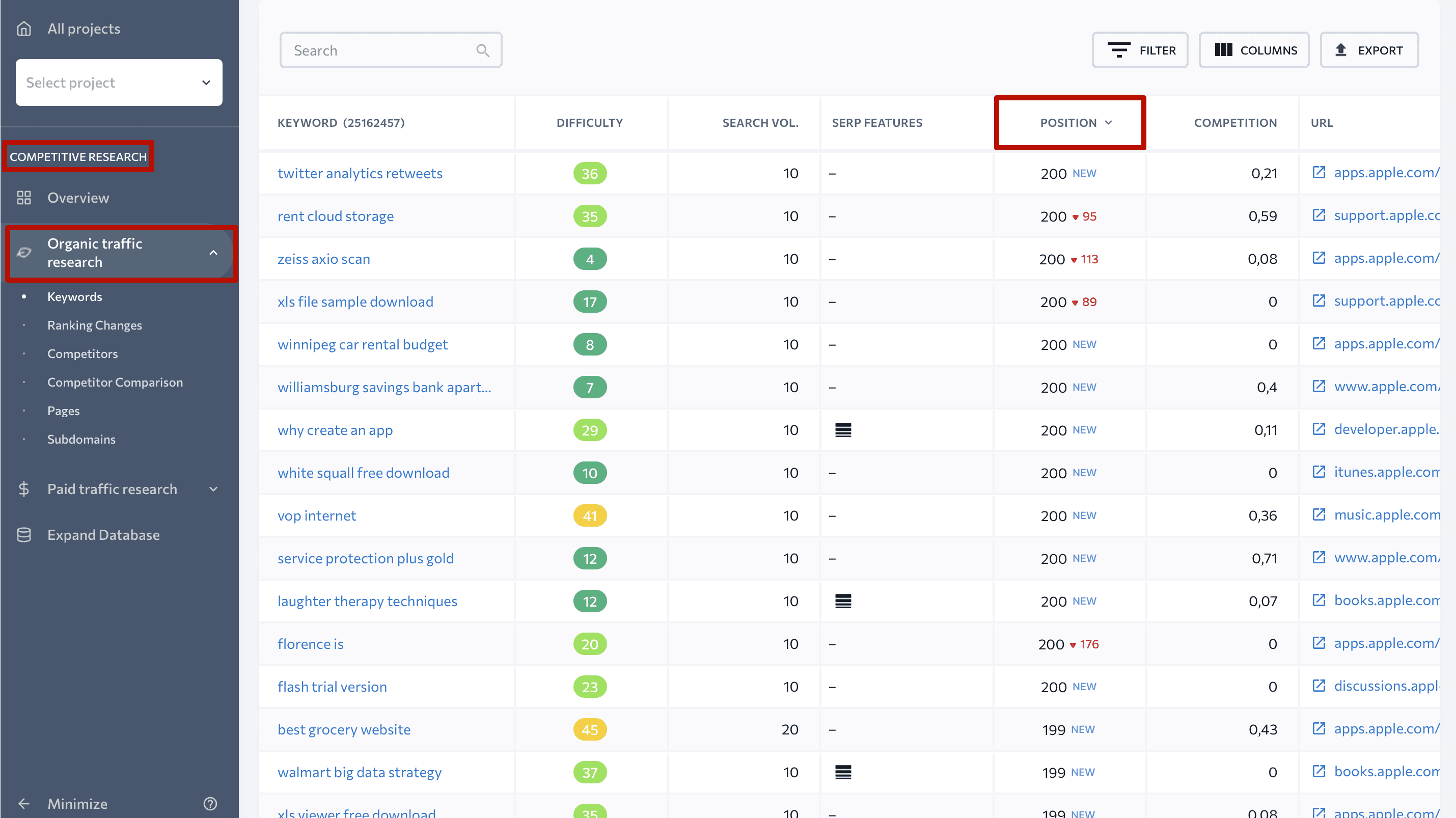Click the SERP features list icon for 'walmart big data strategy'

point(843,772)
